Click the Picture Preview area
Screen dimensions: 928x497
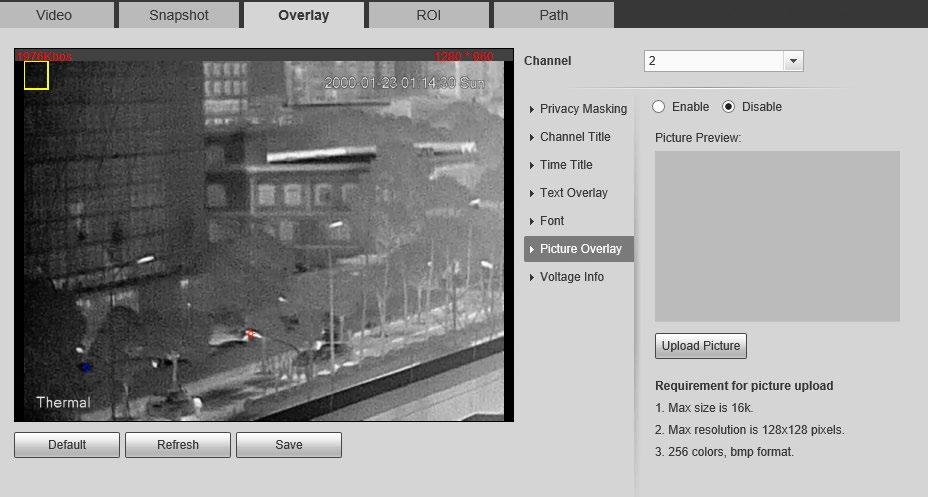pos(777,236)
